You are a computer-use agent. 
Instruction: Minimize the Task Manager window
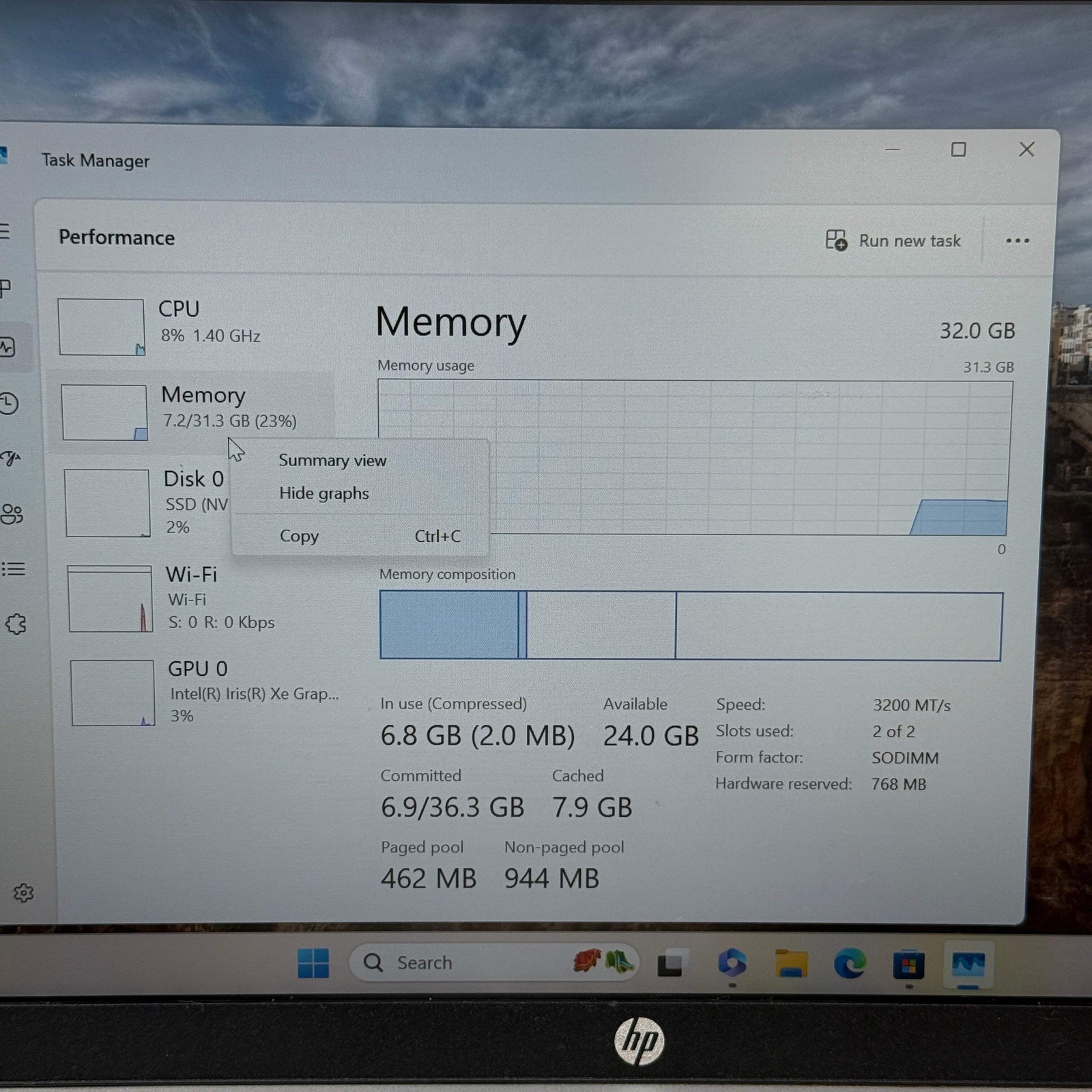[x=893, y=149]
